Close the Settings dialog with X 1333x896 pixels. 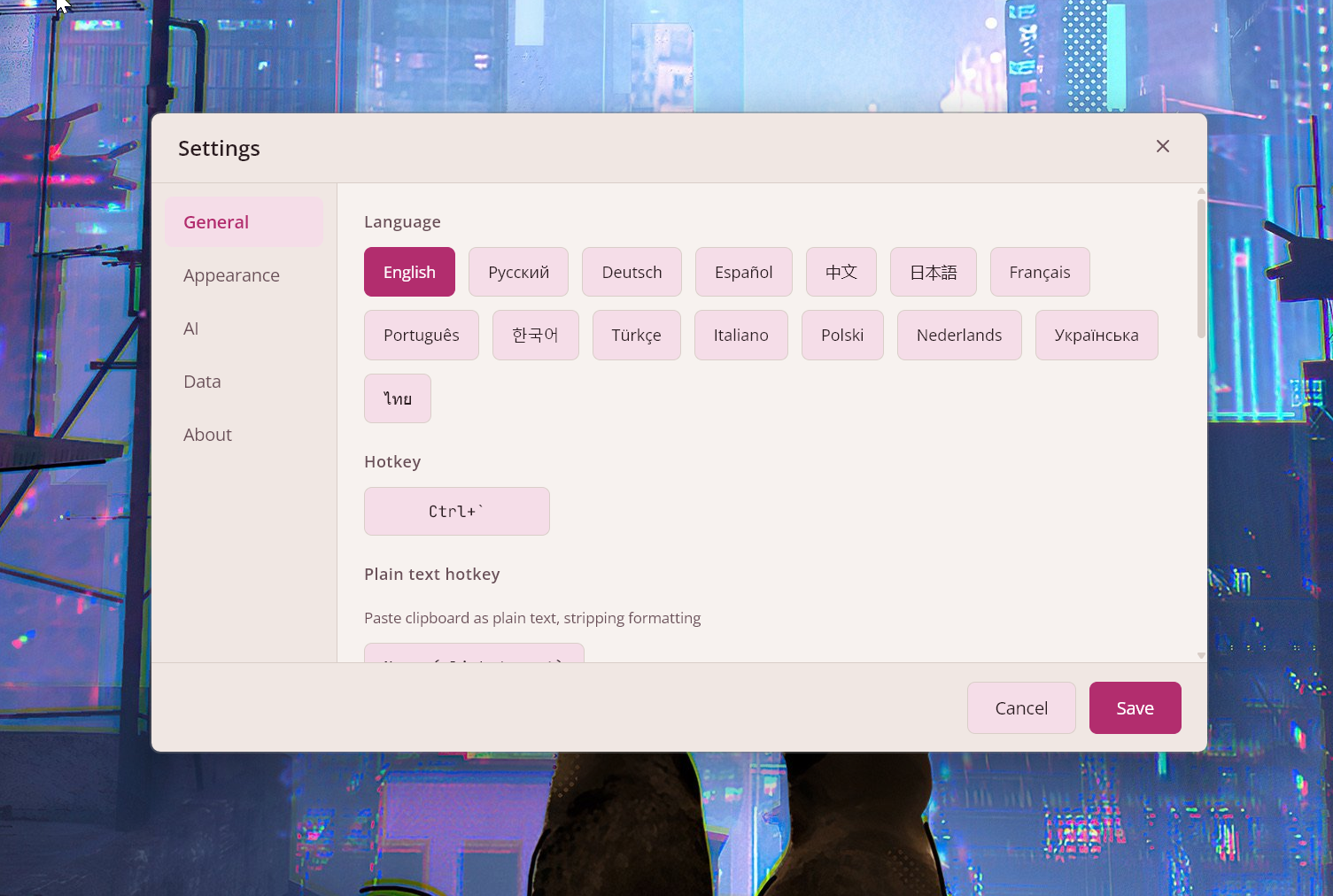[1162, 147]
